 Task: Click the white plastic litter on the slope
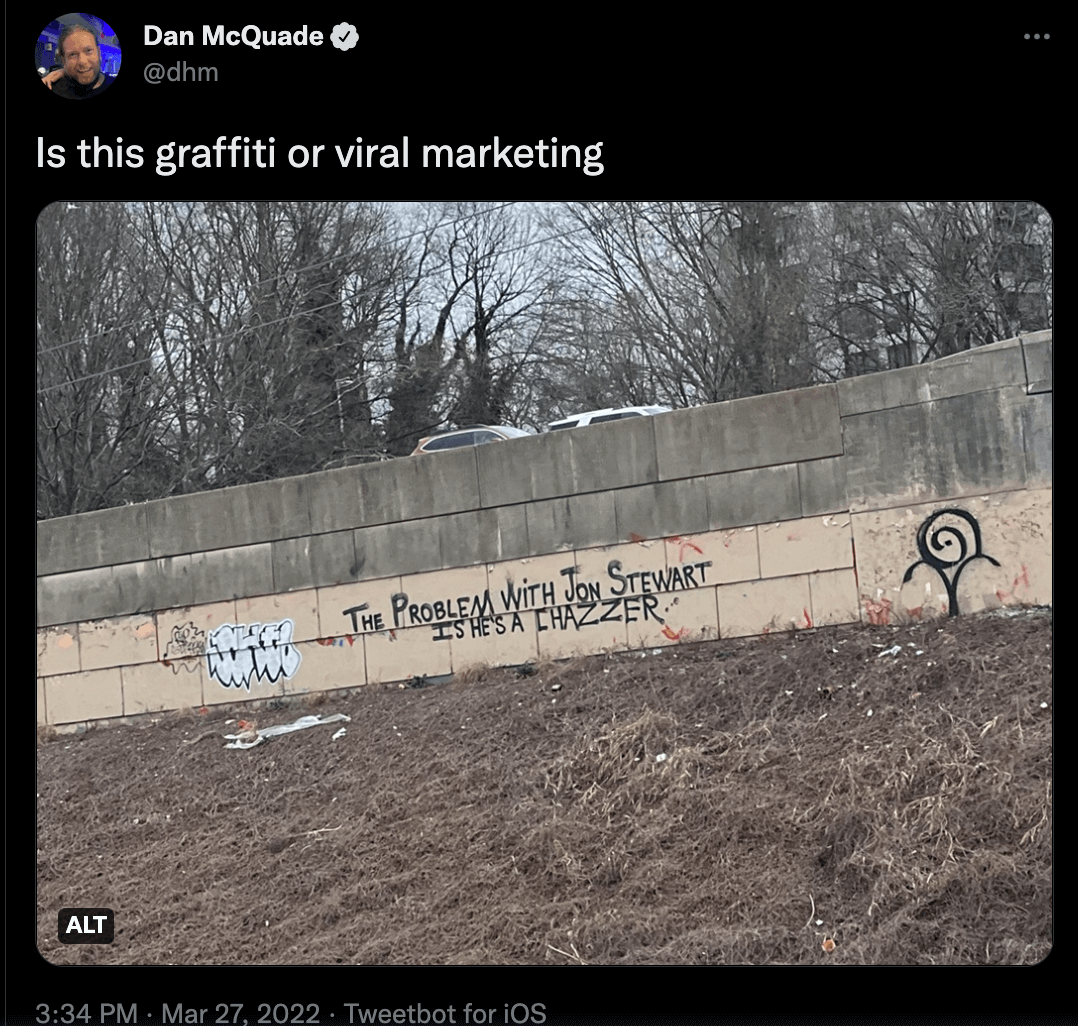tap(286, 730)
